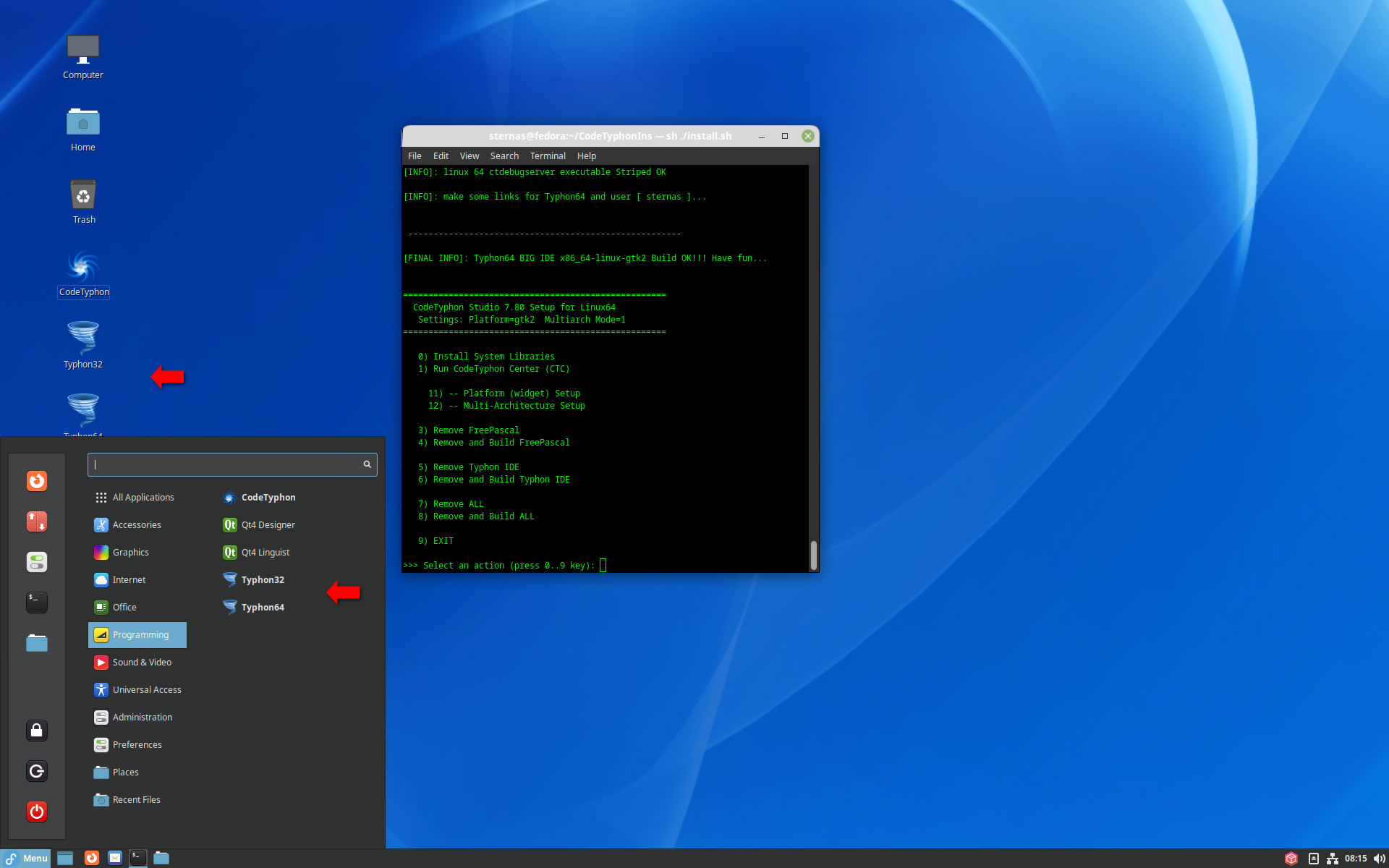Minimize the terminal window
Screen dimensions: 1389x868
point(761,136)
